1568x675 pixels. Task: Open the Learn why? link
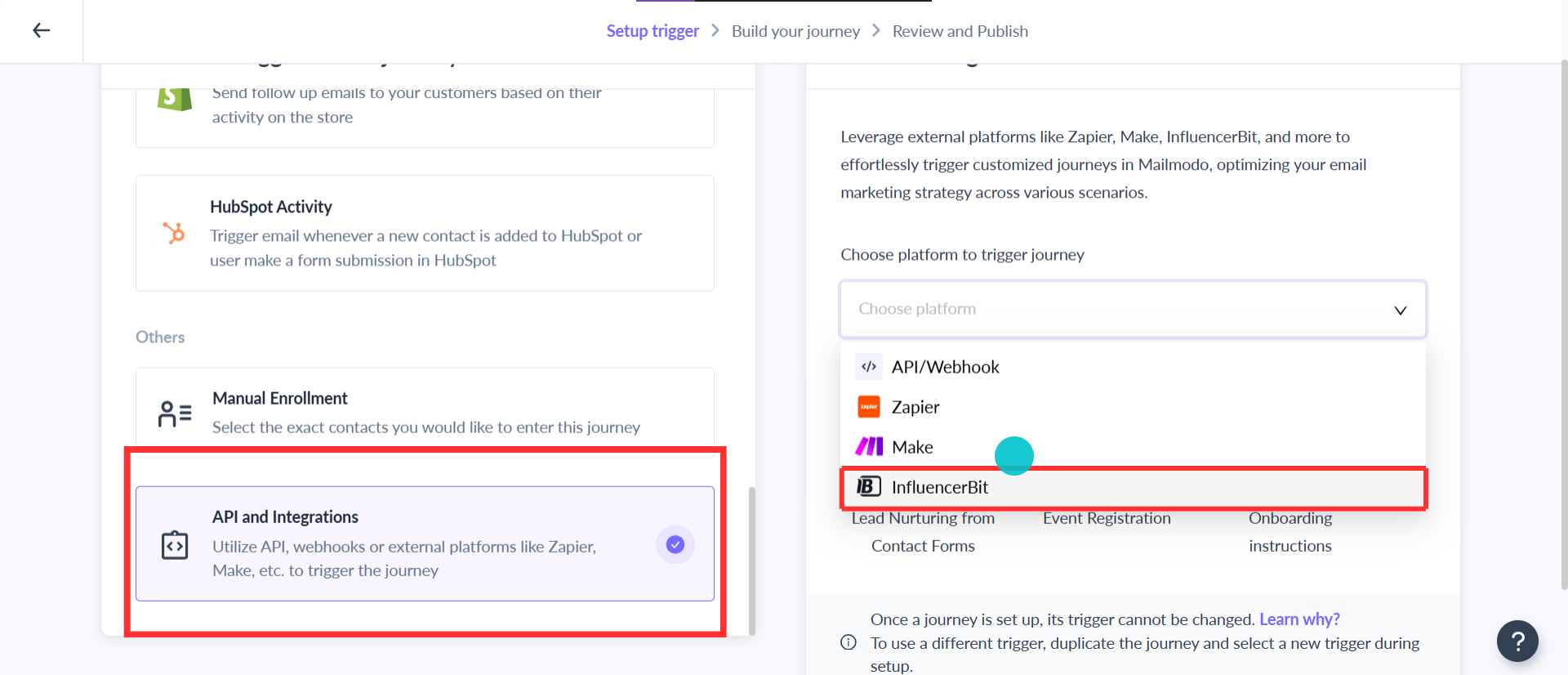coord(1299,619)
